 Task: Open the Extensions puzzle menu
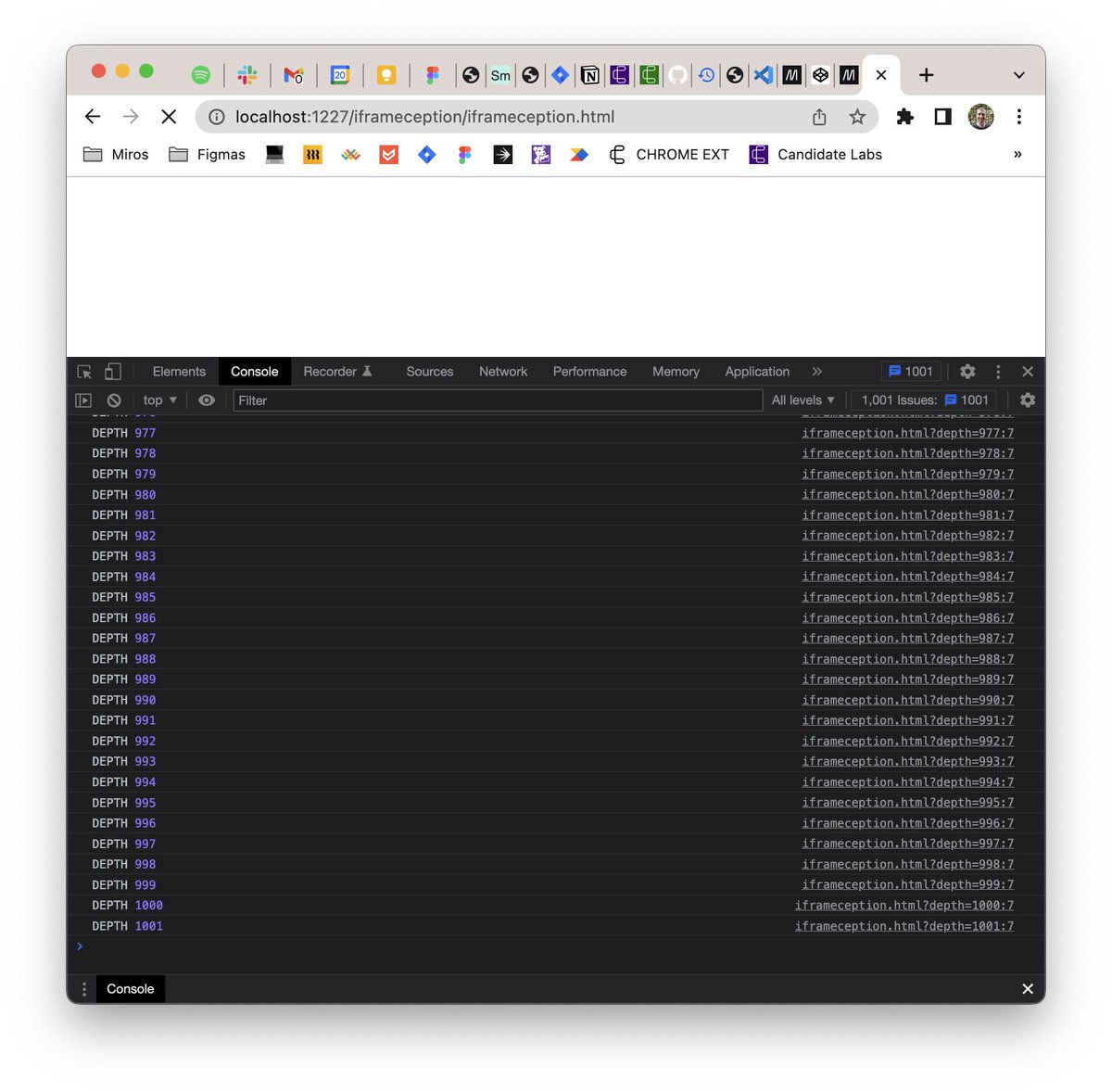coord(905,117)
